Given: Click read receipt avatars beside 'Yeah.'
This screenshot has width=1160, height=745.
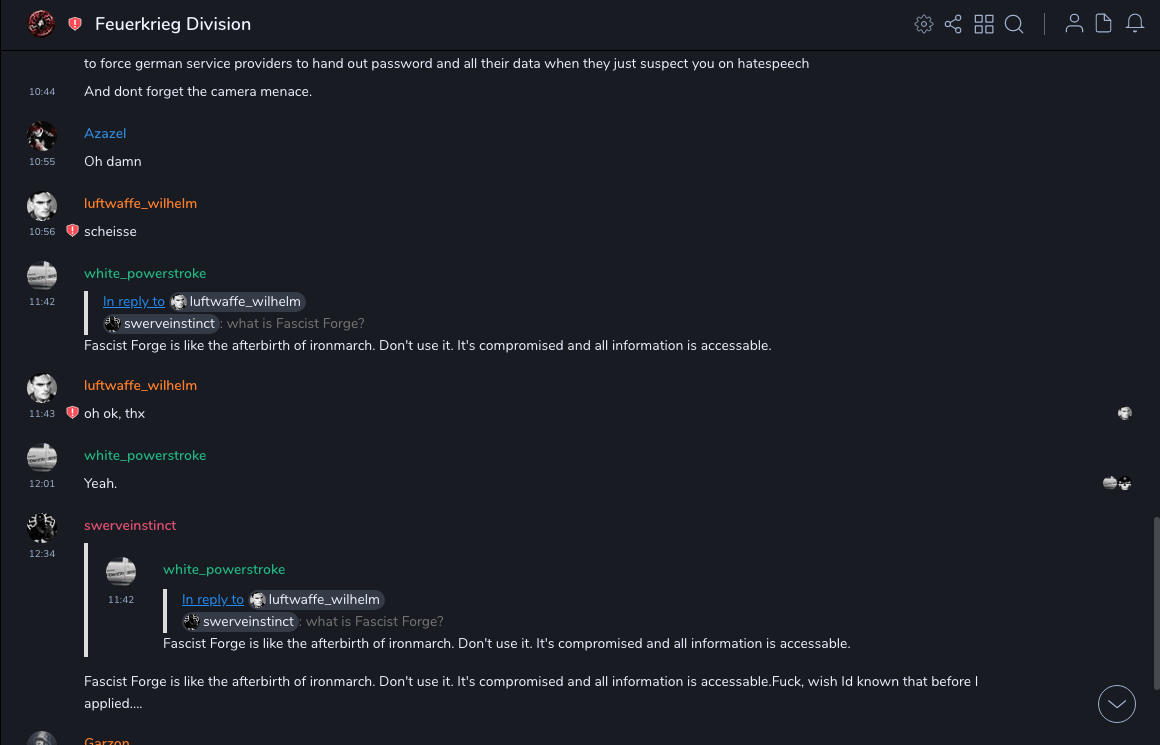Looking at the screenshot, I should point(1117,484).
